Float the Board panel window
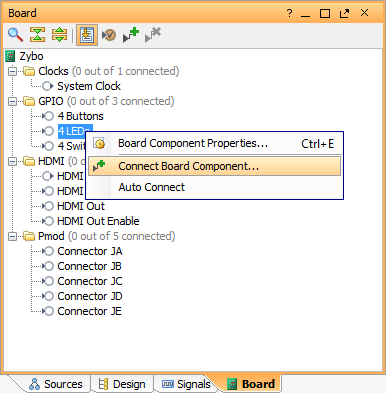Screen dimensions: 386x393 click(x=344, y=14)
